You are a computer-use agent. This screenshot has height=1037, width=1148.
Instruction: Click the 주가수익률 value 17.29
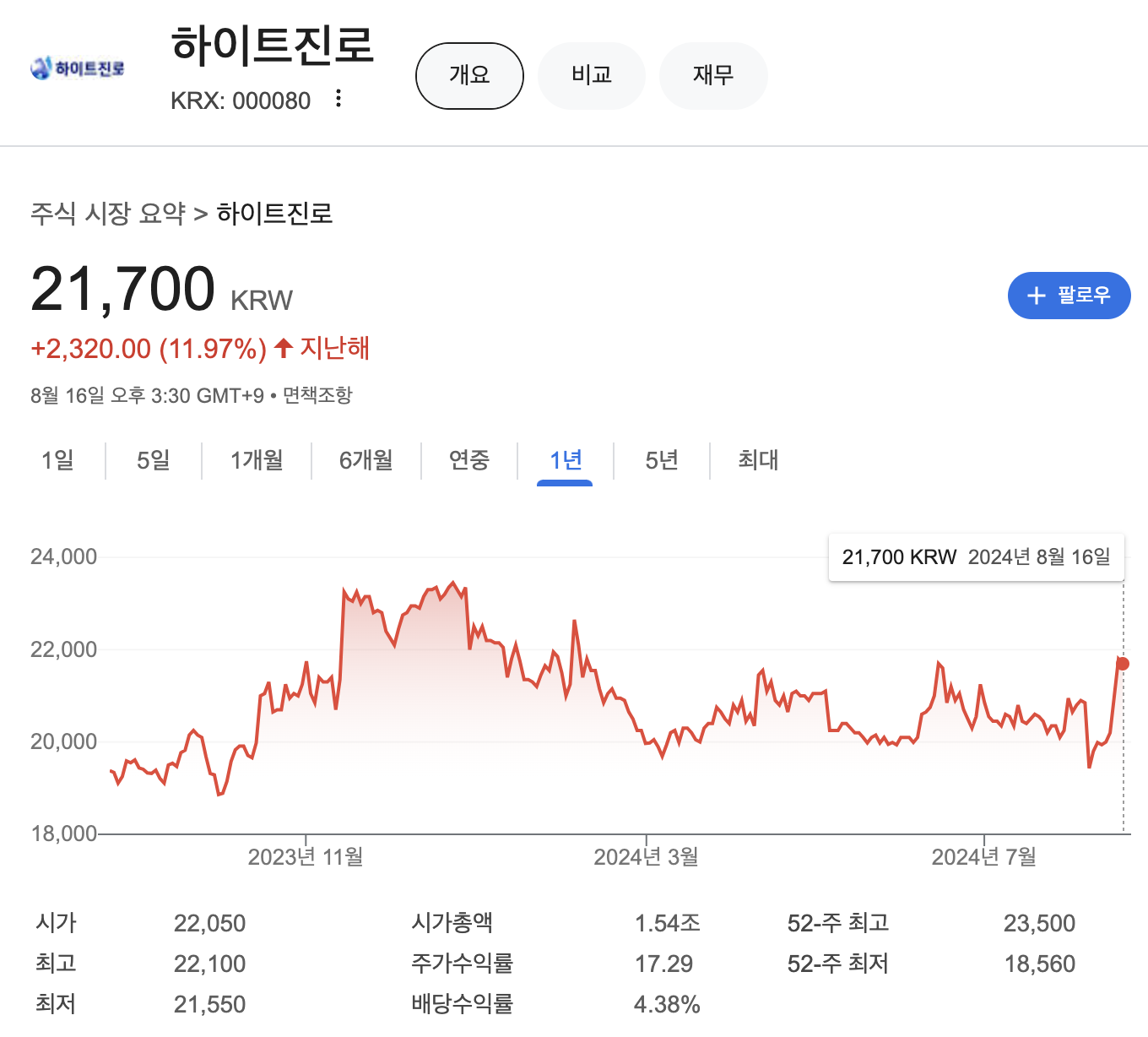(x=663, y=964)
